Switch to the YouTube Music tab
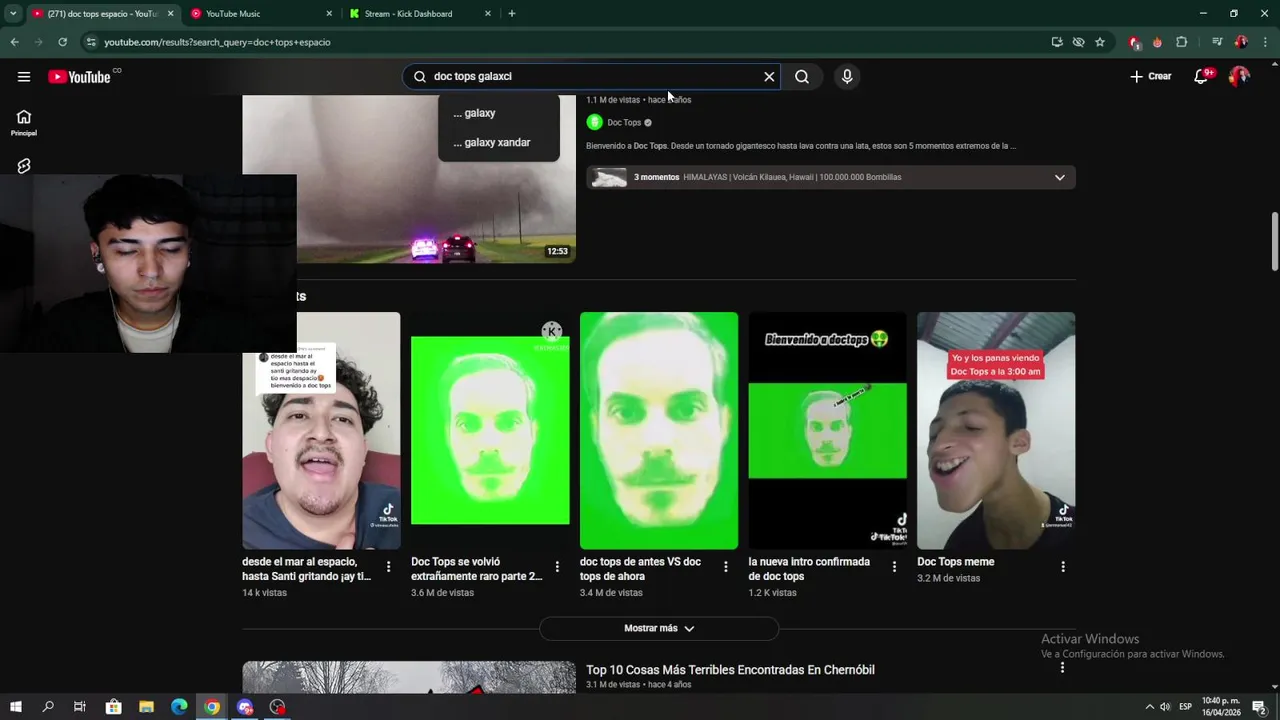Viewport: 1280px width, 720px height. point(260,14)
